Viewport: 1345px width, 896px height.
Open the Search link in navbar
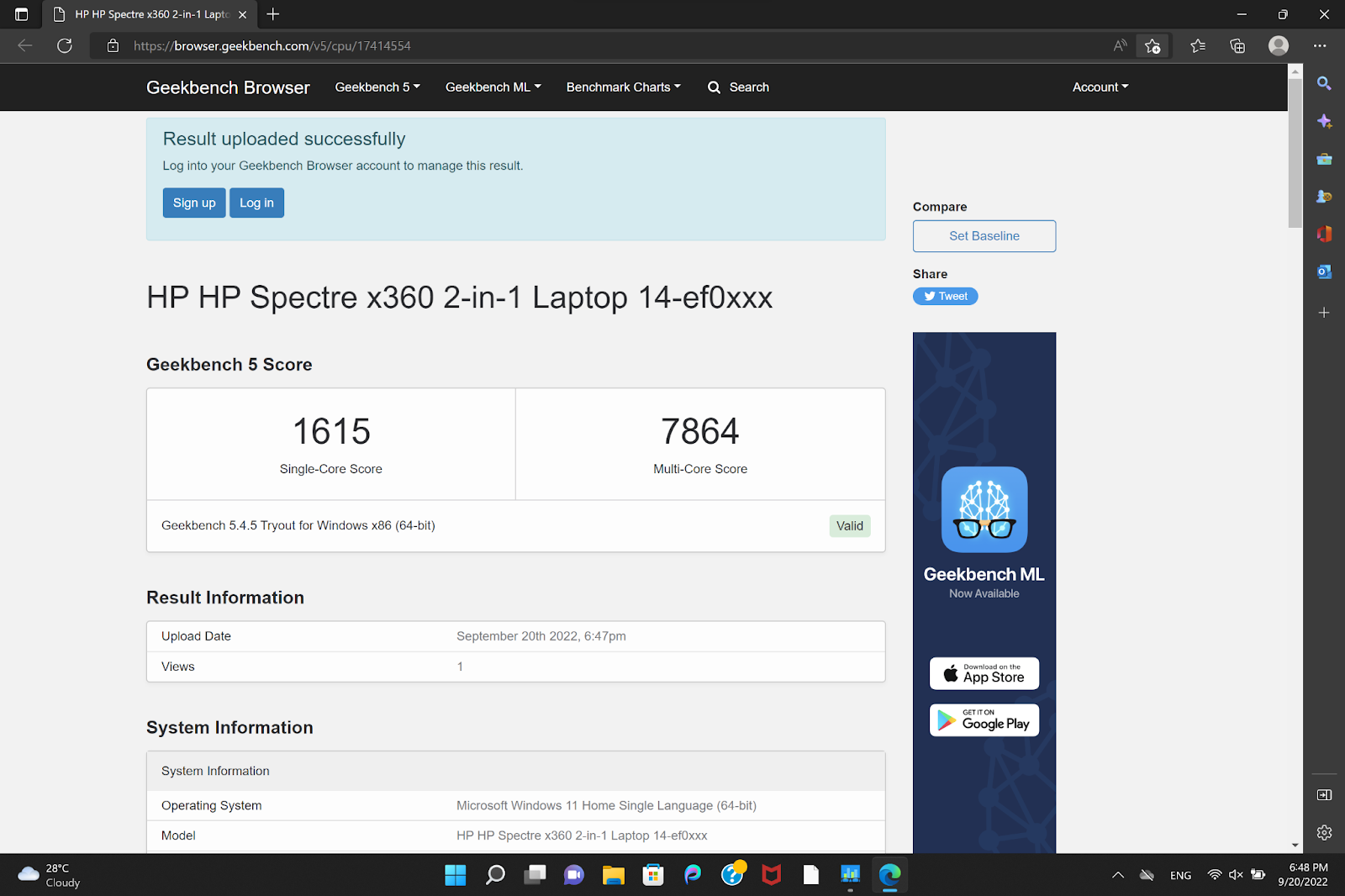click(x=738, y=87)
